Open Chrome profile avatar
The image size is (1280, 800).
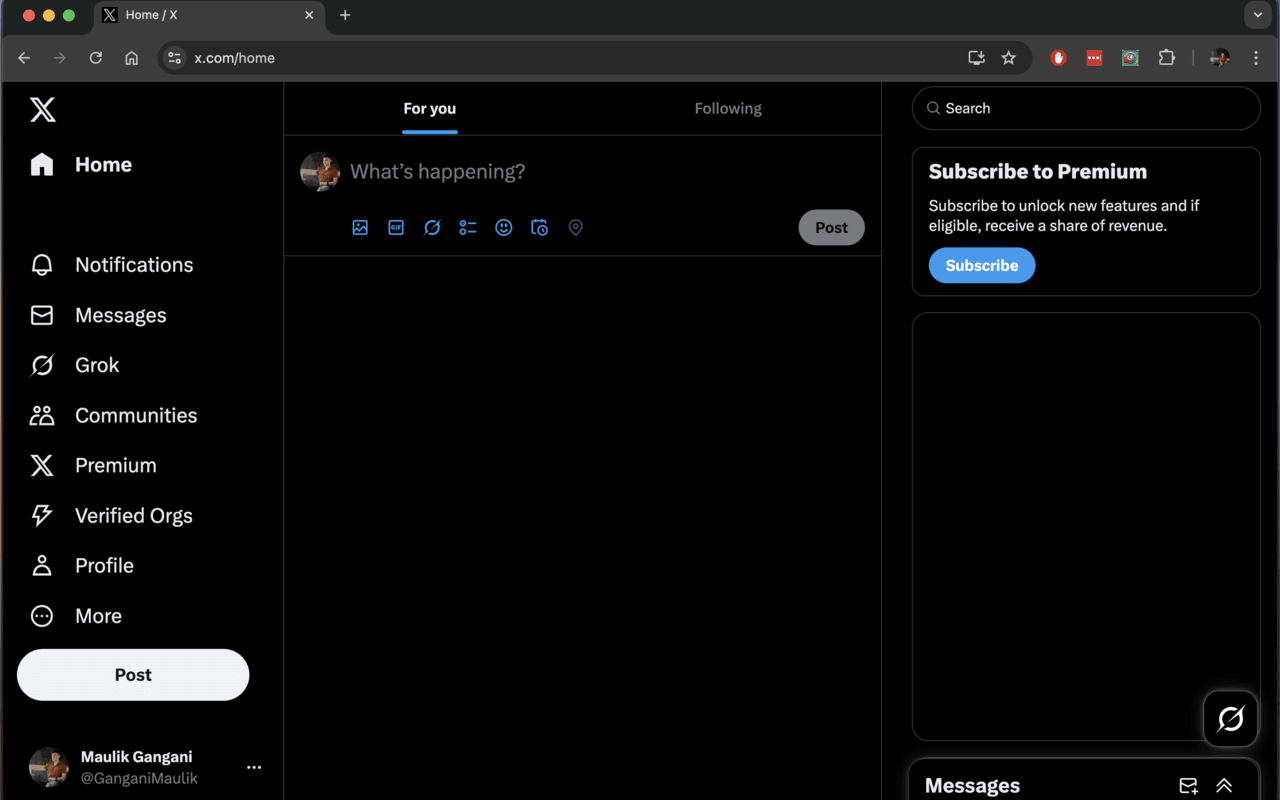click(x=1220, y=58)
